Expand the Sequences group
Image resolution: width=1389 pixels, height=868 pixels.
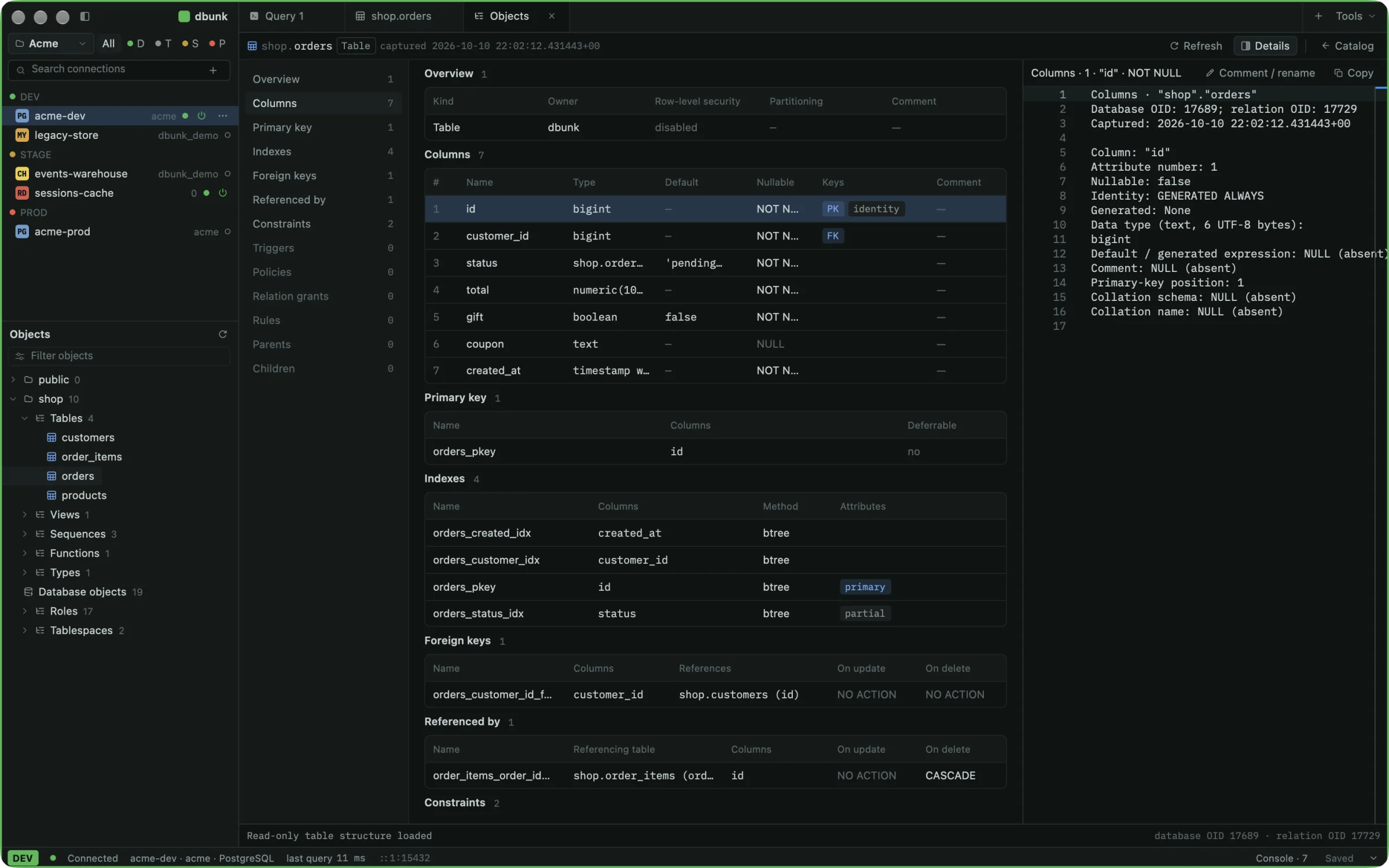[x=24, y=534]
